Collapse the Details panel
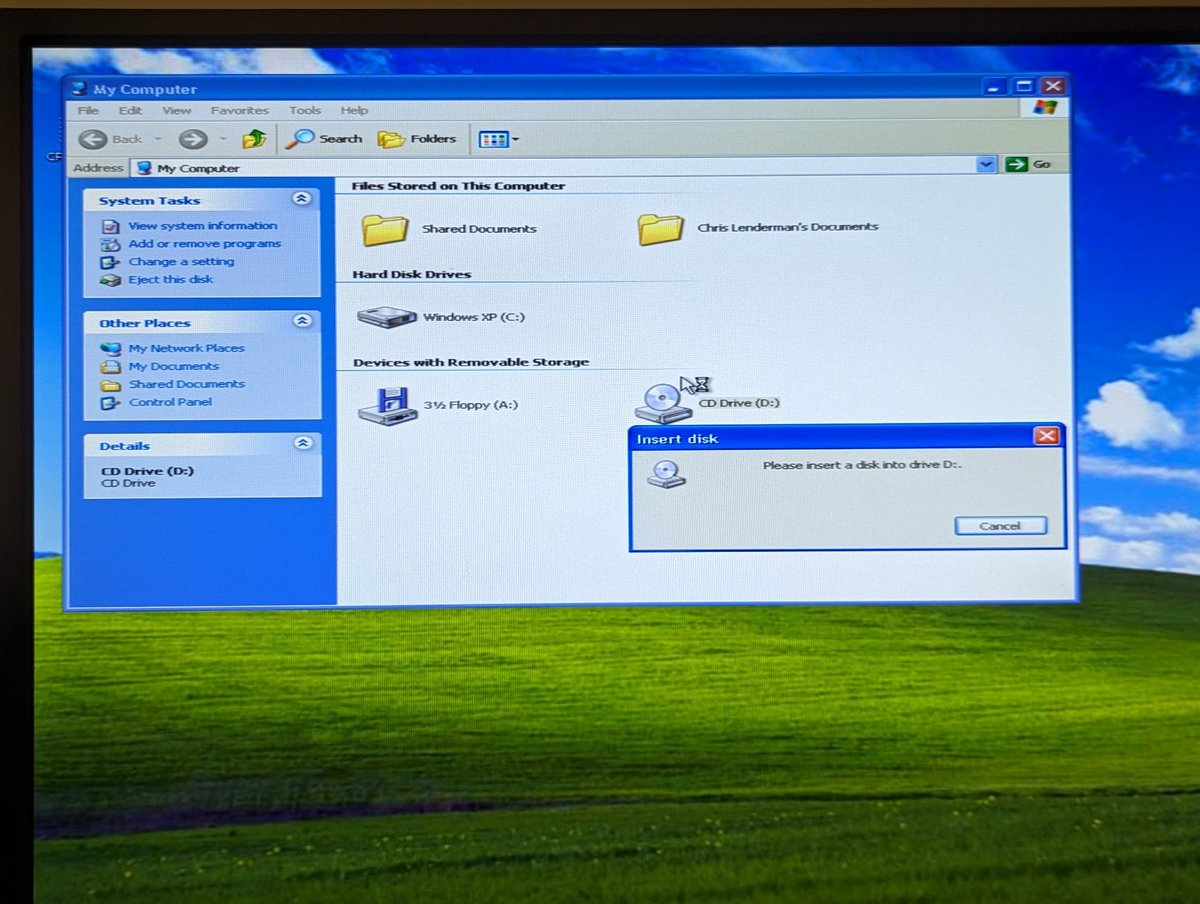 303,443
